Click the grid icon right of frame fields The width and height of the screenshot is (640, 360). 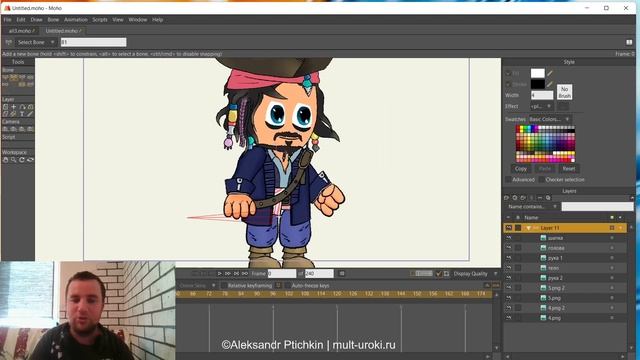342,273
